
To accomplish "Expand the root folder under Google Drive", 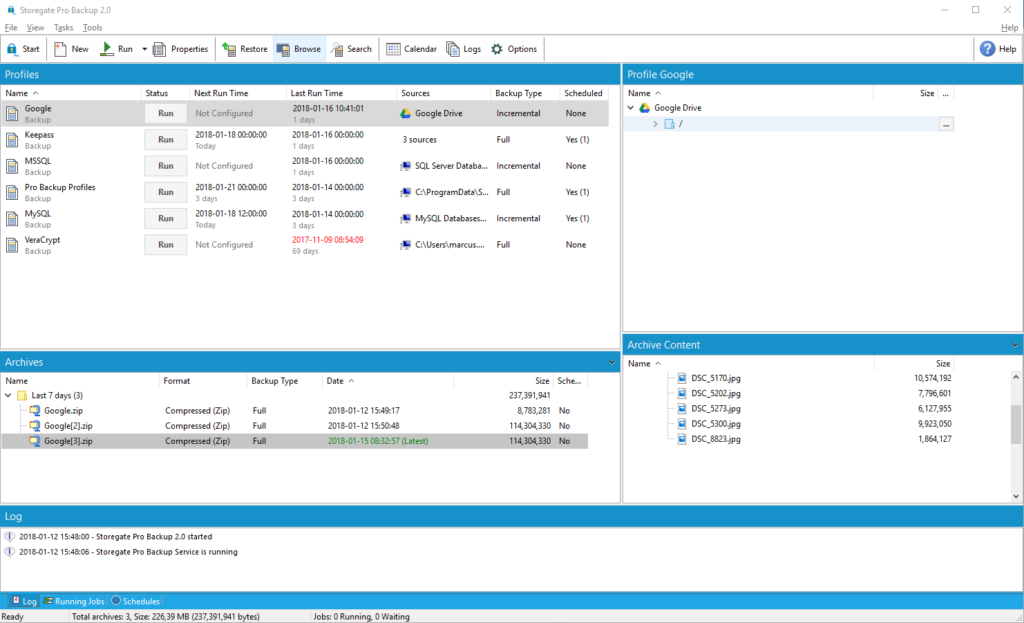I will click(655, 124).
